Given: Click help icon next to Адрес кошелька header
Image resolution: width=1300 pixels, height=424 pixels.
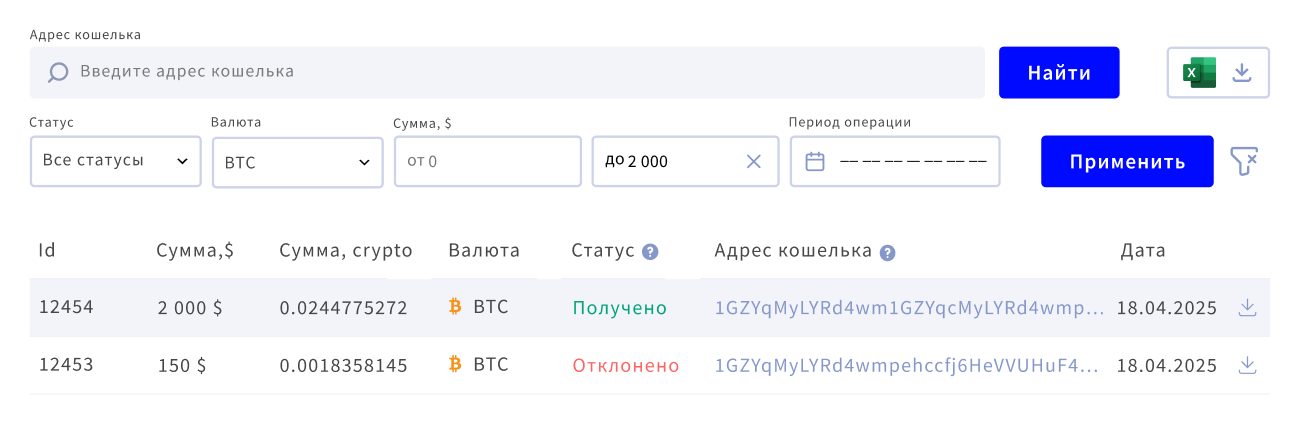Looking at the screenshot, I should (887, 252).
